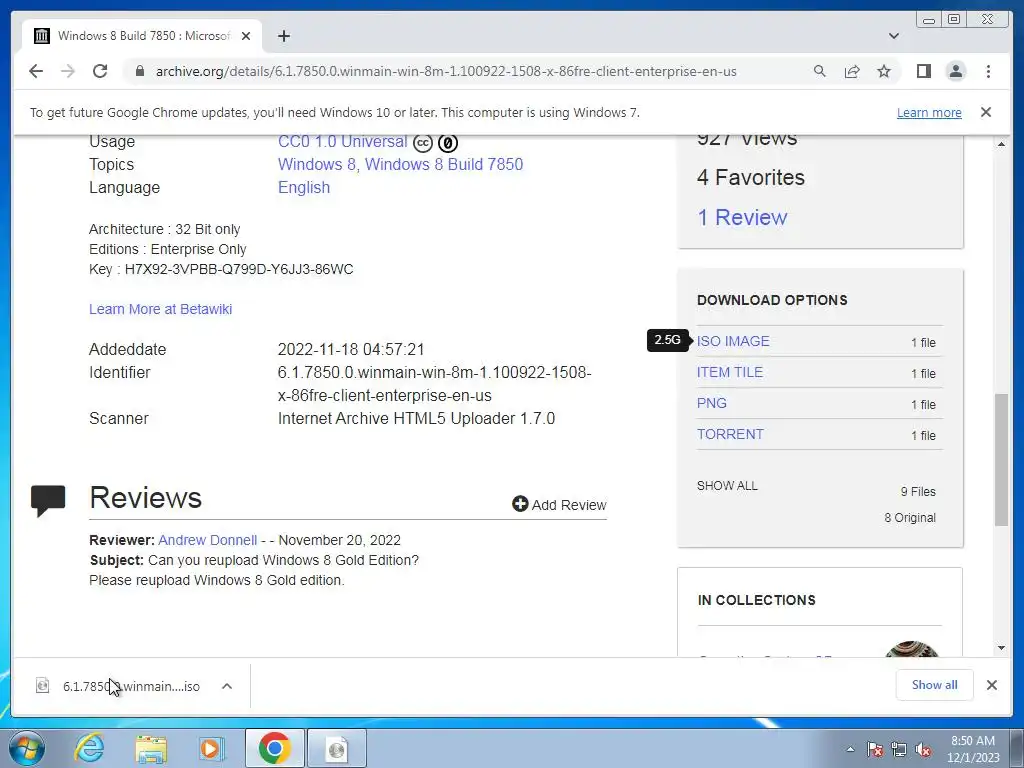
Task: Follow the Learn More at Betawiki link
Action: (161, 309)
